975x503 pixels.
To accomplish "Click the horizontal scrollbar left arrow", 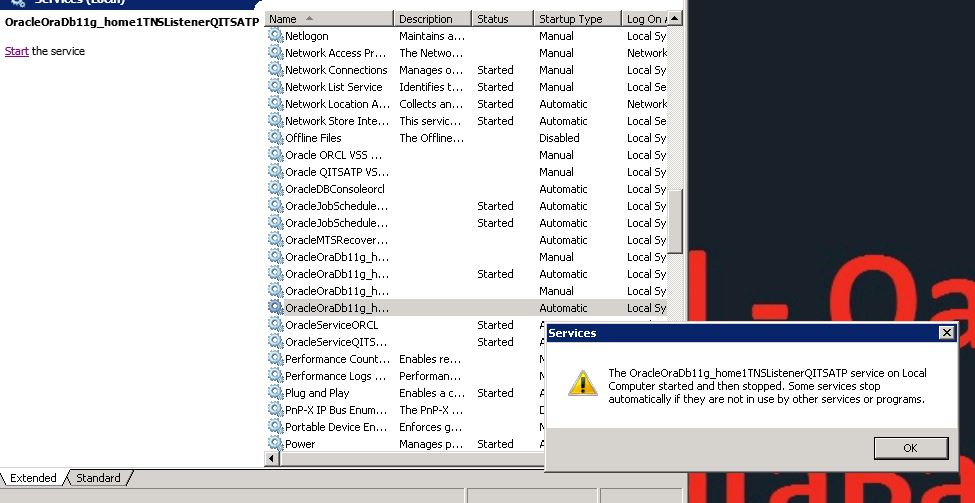I will (x=272, y=458).
